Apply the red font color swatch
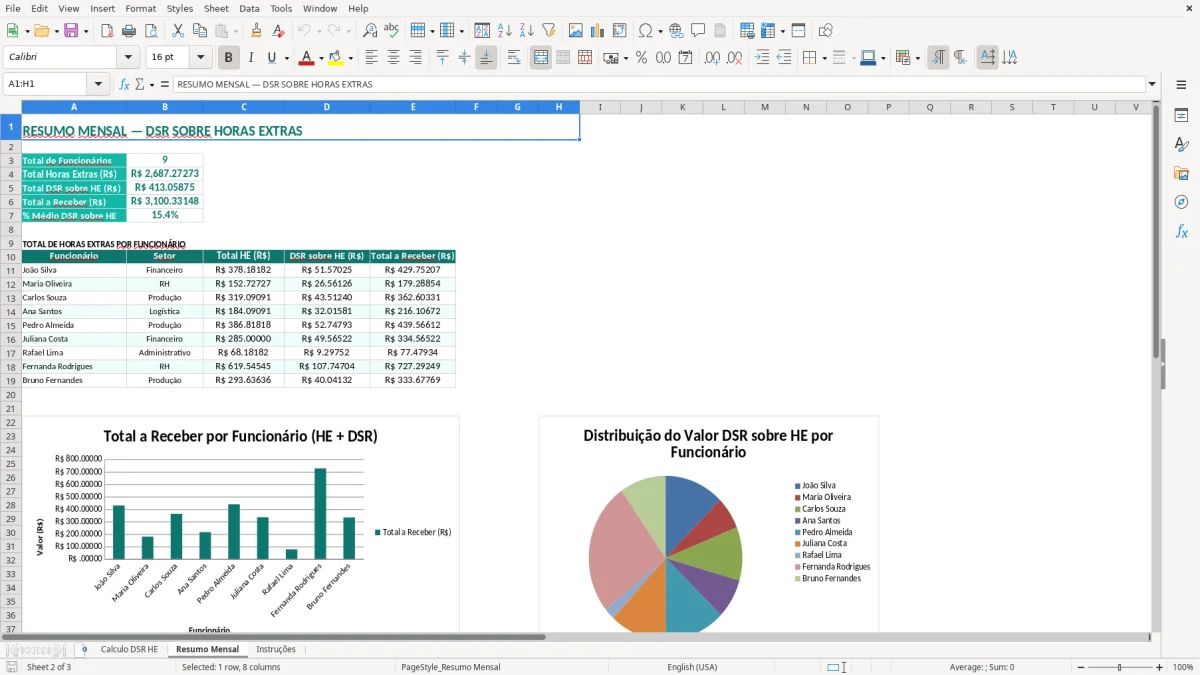The image size is (1200, 675). [306, 58]
